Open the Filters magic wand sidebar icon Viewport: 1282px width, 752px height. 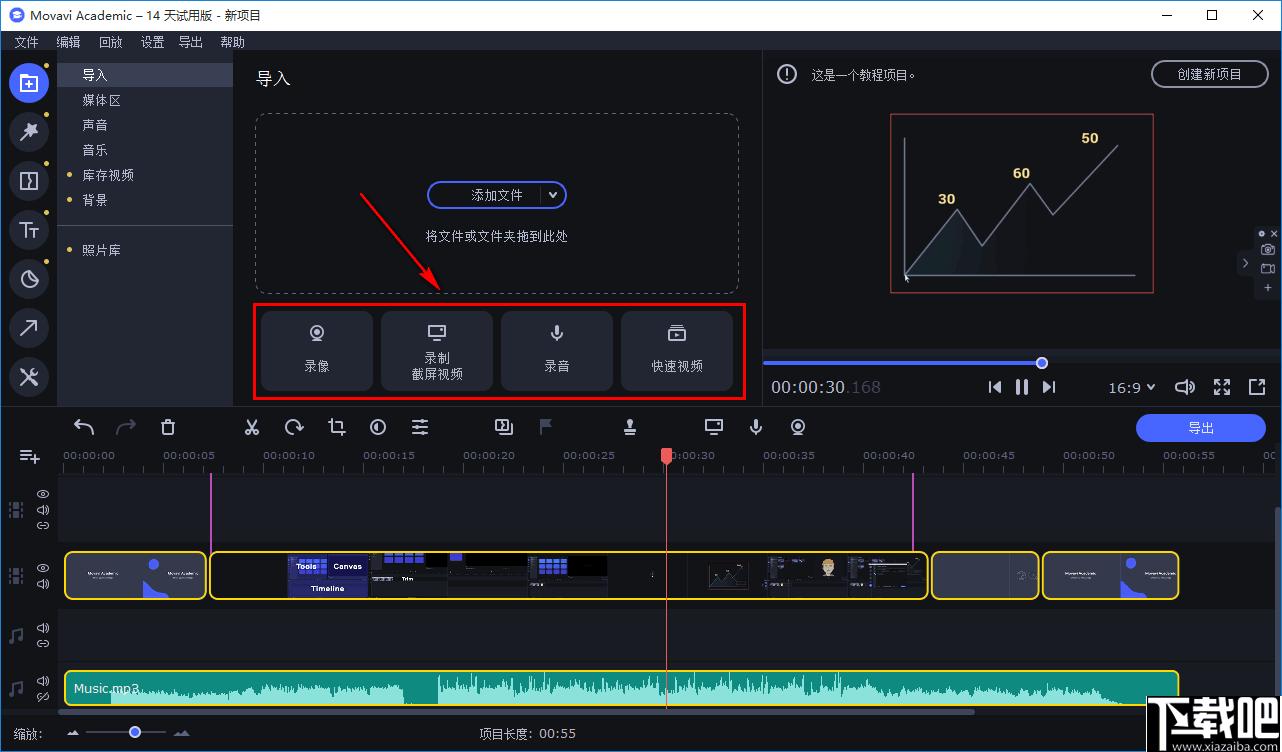[x=29, y=132]
